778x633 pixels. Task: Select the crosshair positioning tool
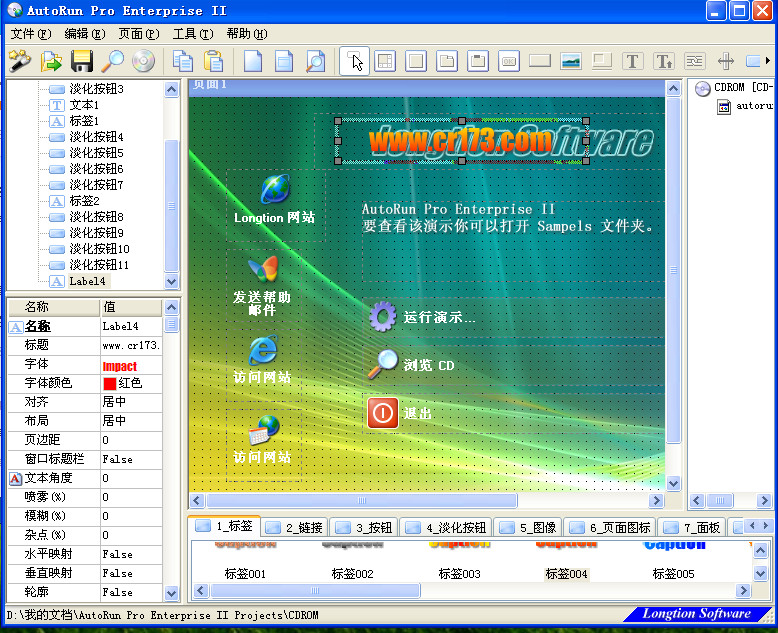coord(725,61)
